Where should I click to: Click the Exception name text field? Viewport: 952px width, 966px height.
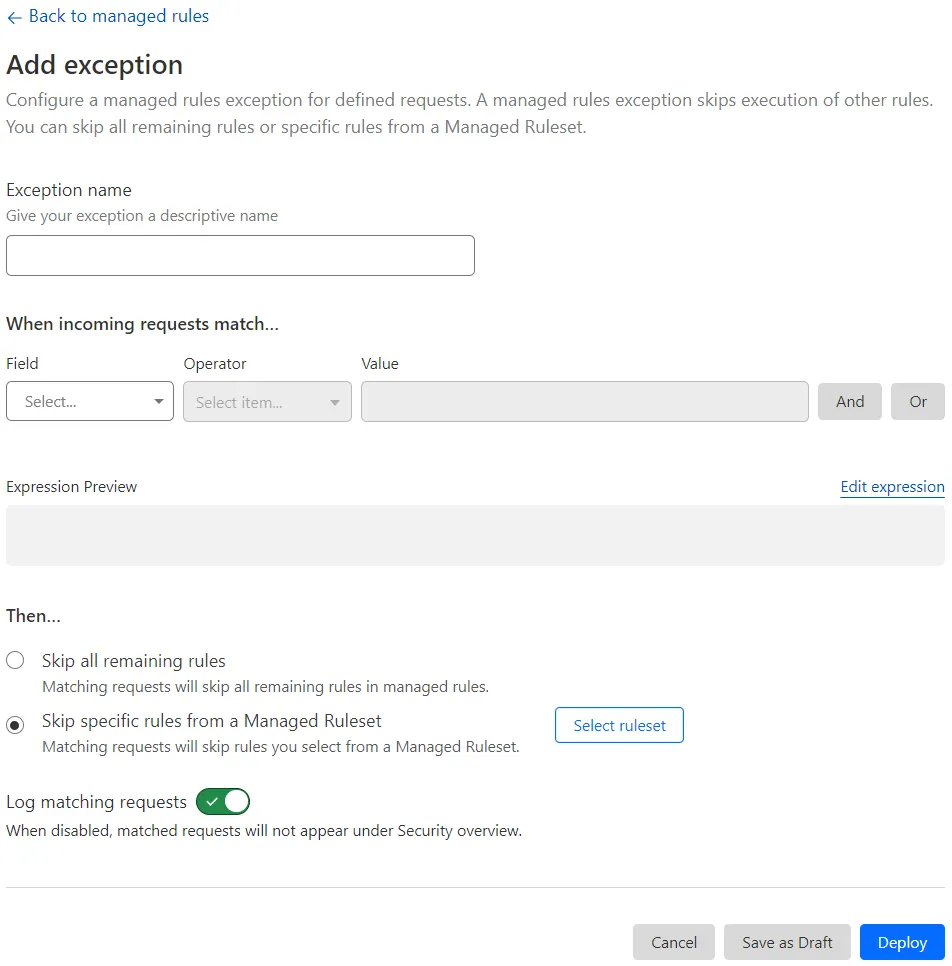point(240,255)
